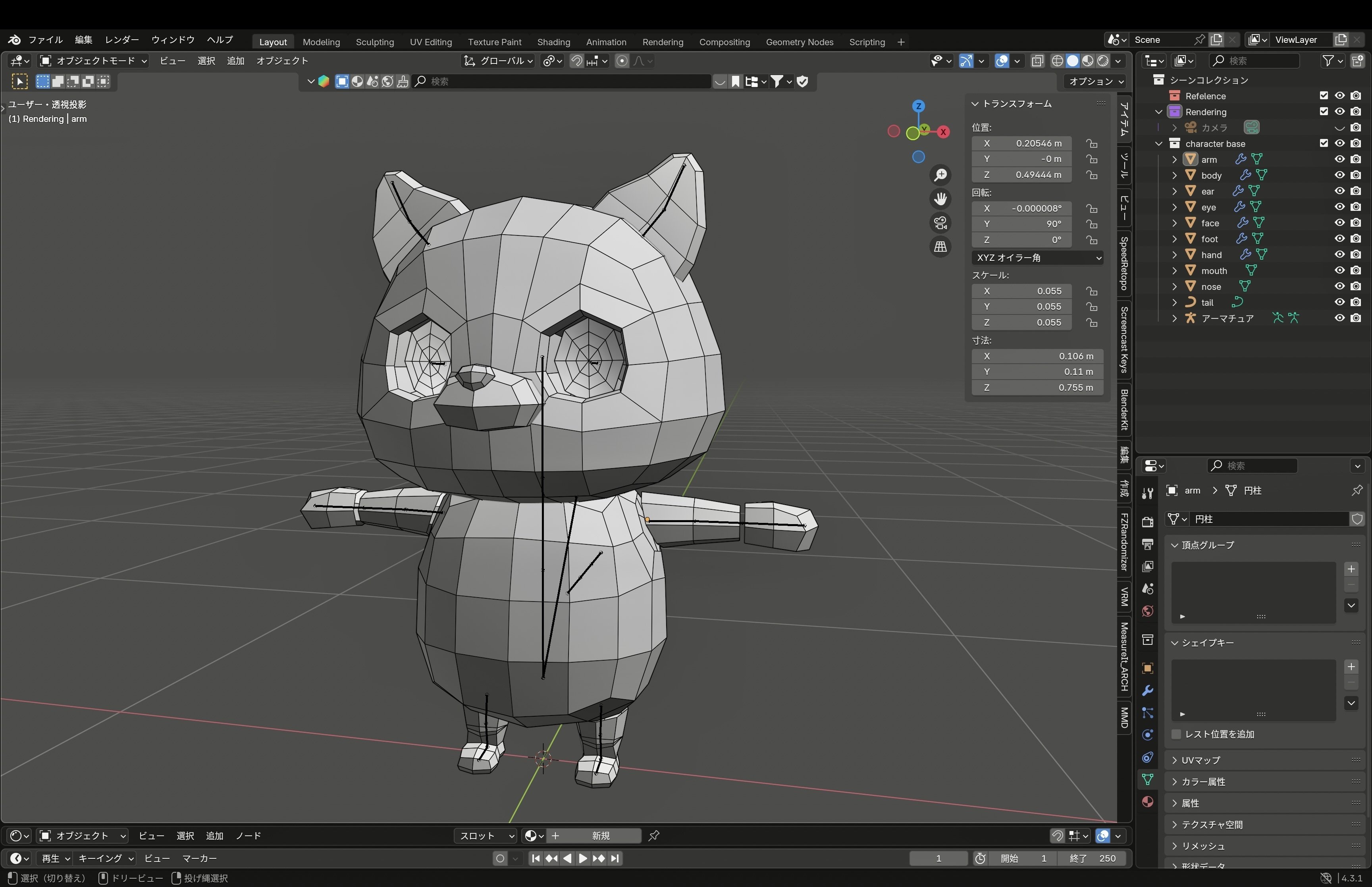1372x887 pixels.
Task: Hide the body object in viewport
Action: (1340, 175)
